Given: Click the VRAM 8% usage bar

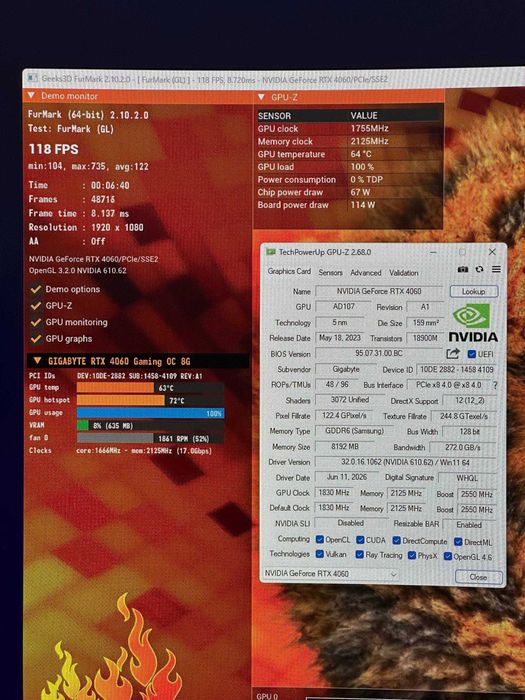Looking at the screenshot, I should (150, 425).
